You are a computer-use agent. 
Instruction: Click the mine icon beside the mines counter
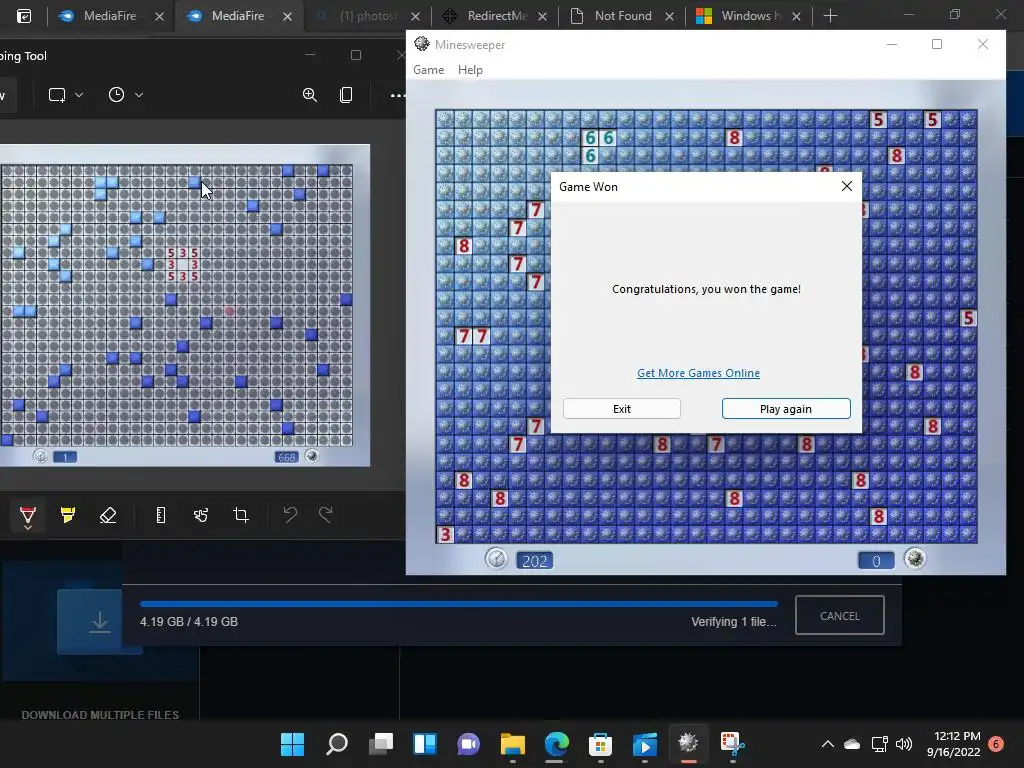(x=914, y=559)
